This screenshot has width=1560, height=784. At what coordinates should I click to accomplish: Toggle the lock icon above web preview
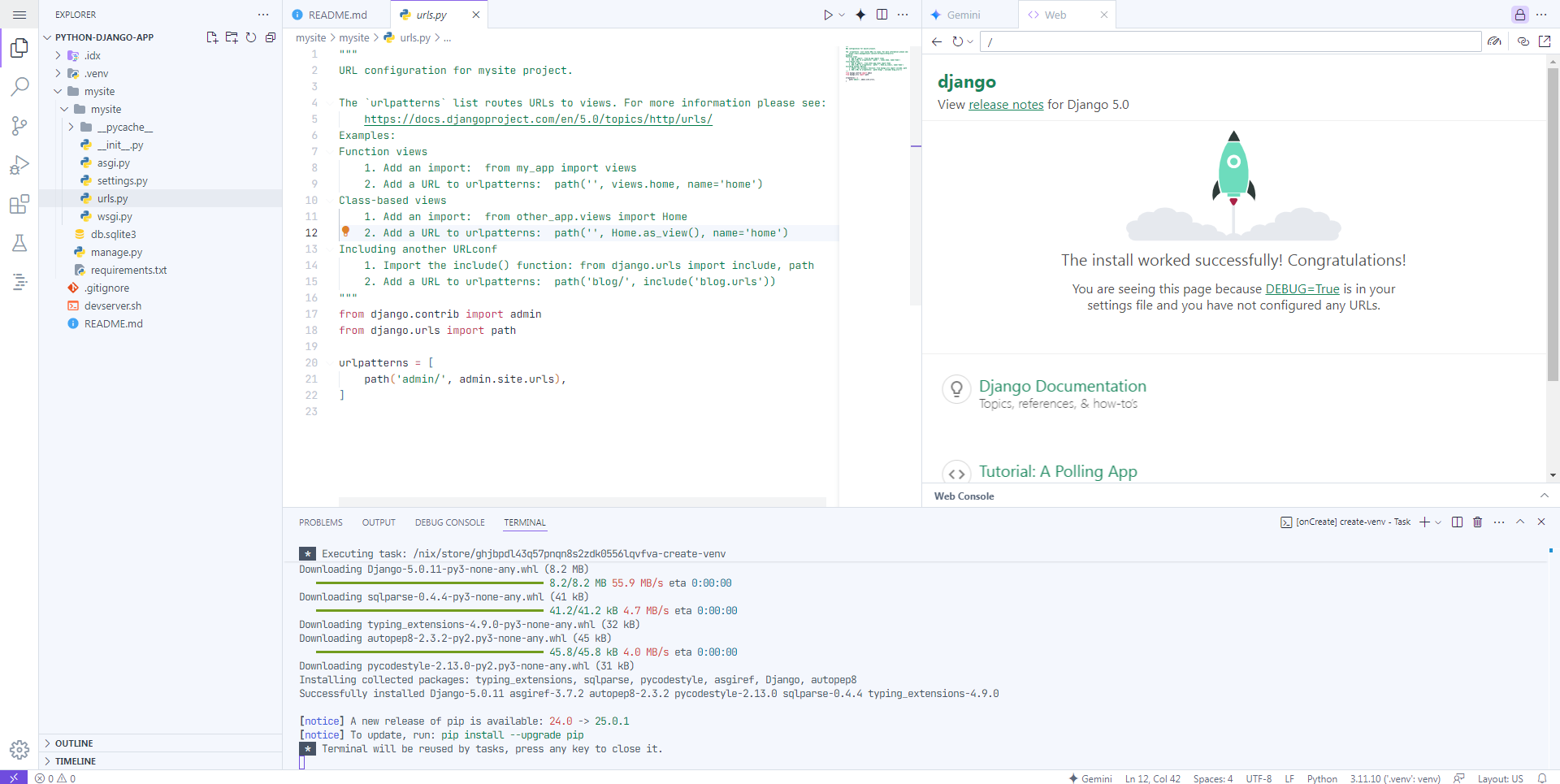1520,15
